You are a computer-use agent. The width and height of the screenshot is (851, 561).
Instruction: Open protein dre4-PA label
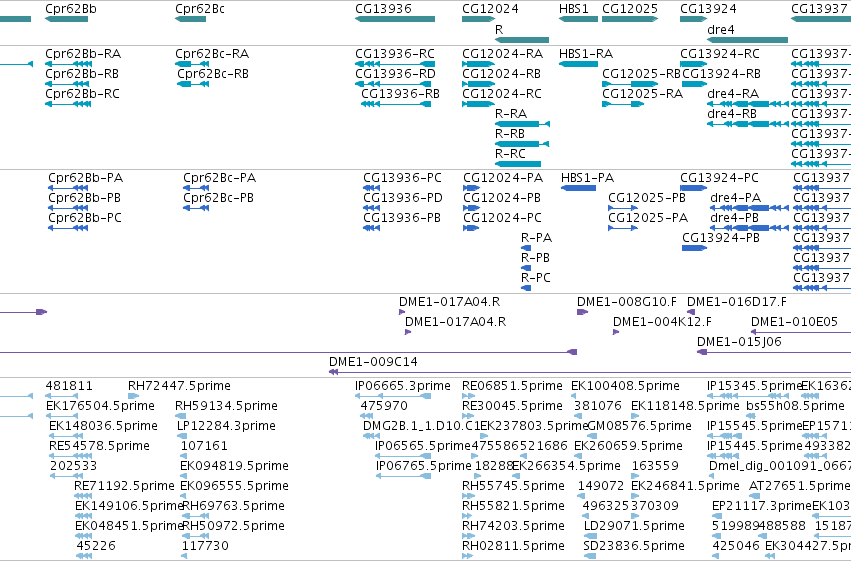[x=736, y=198]
